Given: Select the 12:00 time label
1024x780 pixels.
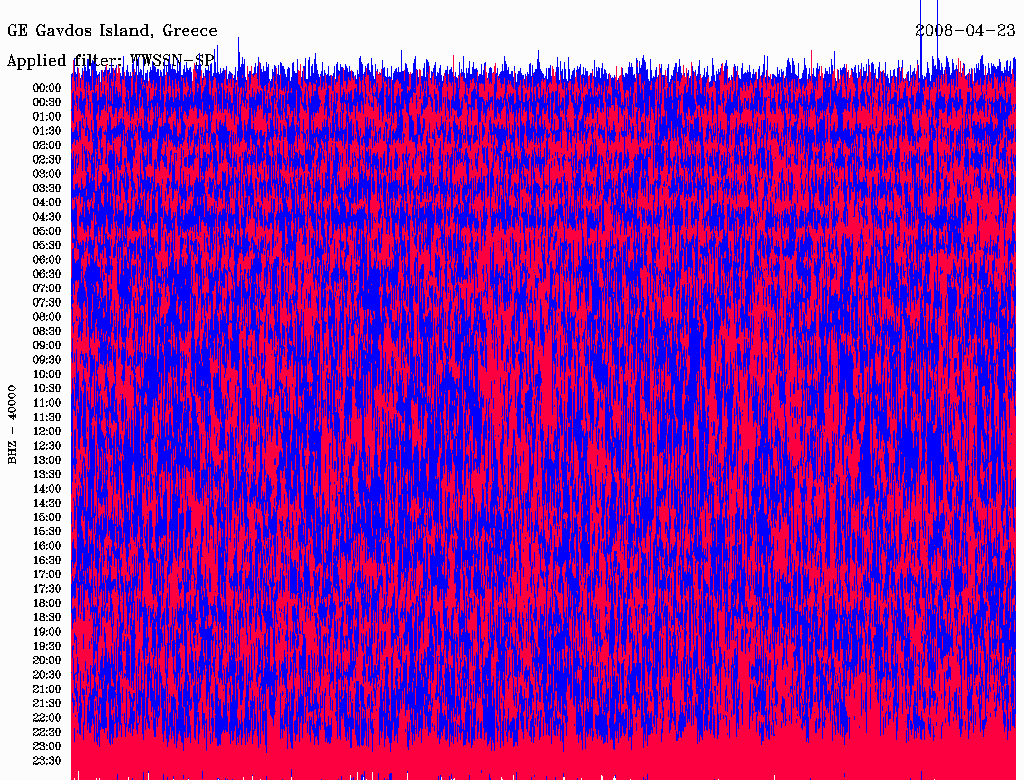Looking at the screenshot, I should tap(47, 432).
